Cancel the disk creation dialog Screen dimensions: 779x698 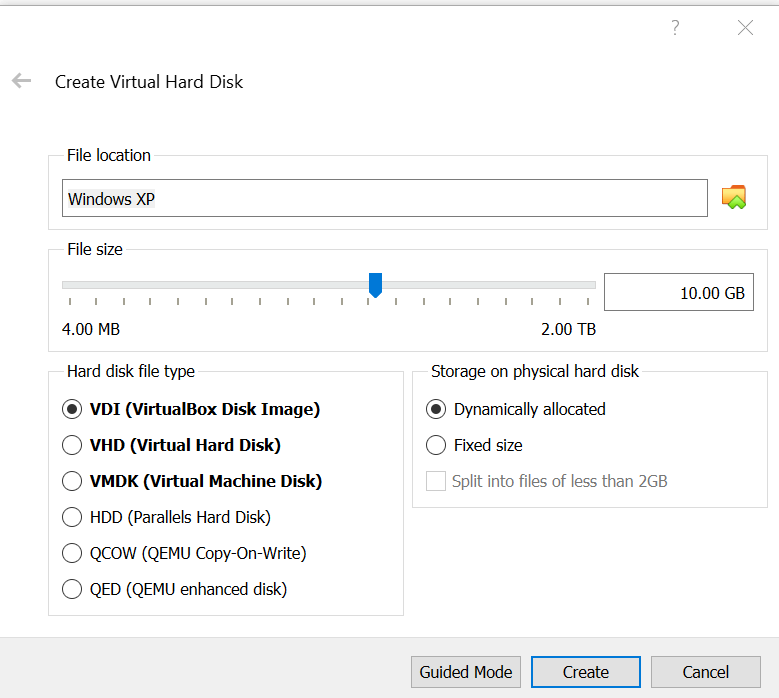point(705,672)
